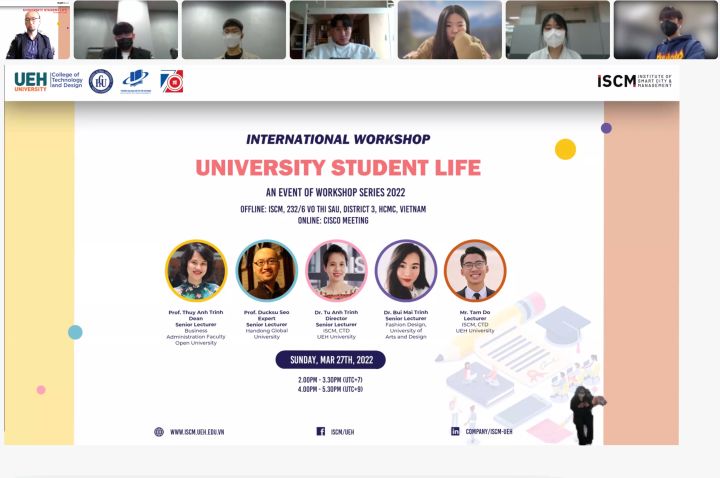Select the participant video with blue flame hoodie
The height and width of the screenshot is (478, 720).
point(665,30)
